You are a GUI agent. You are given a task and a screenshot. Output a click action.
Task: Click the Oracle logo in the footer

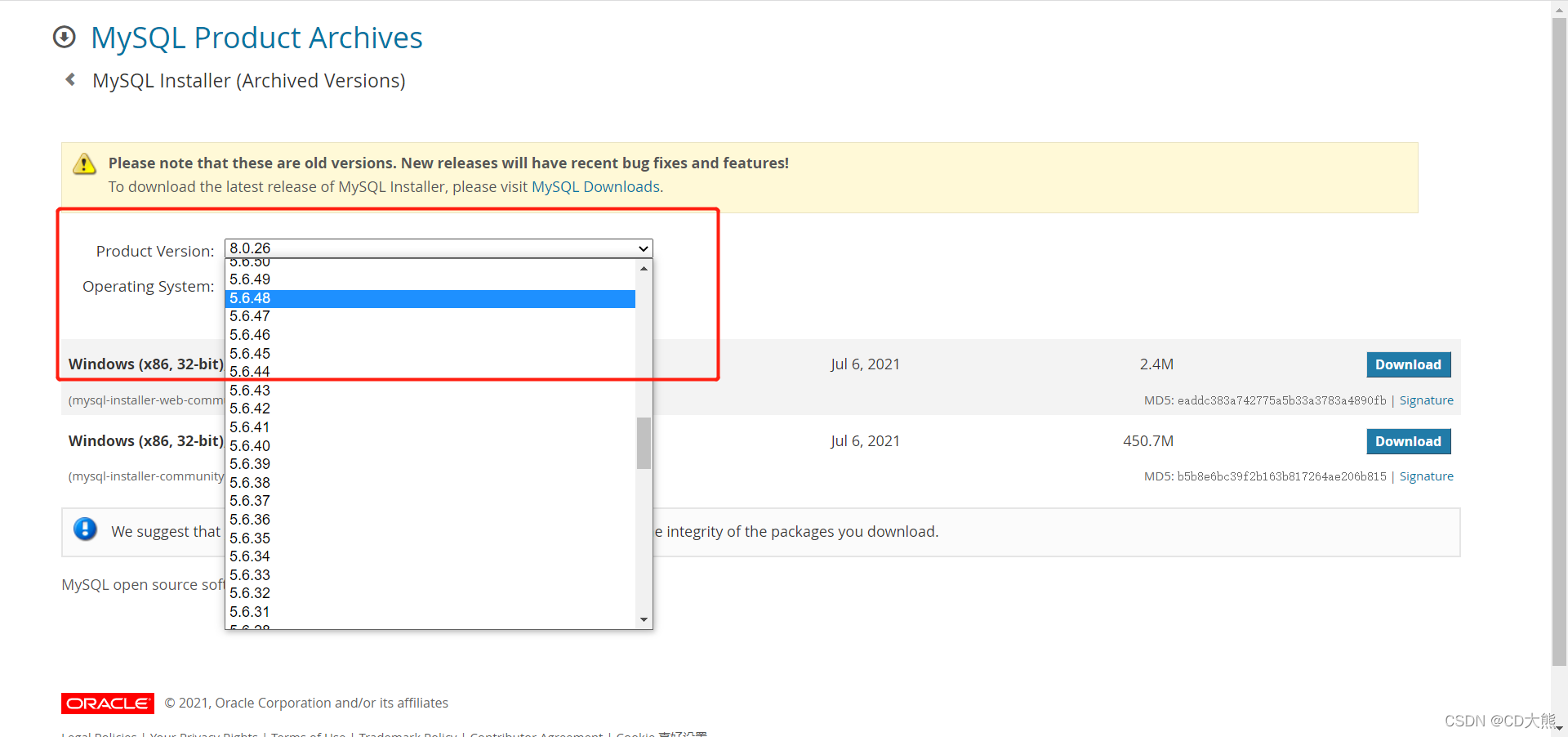tap(108, 703)
